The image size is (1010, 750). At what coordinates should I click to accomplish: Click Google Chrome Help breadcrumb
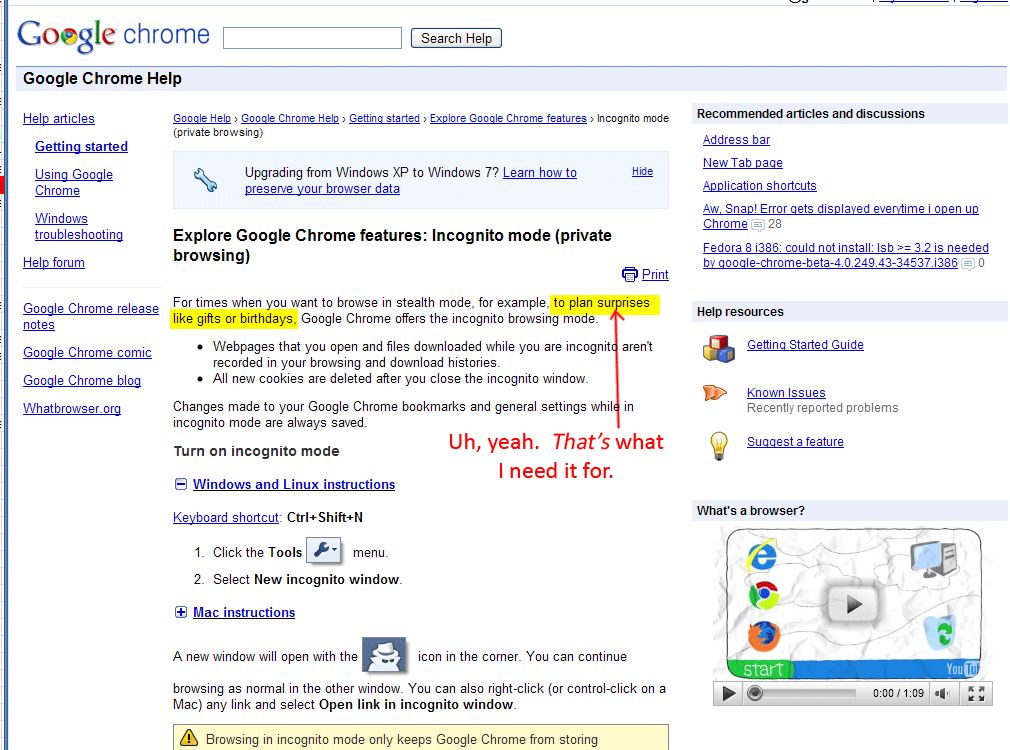click(x=290, y=119)
